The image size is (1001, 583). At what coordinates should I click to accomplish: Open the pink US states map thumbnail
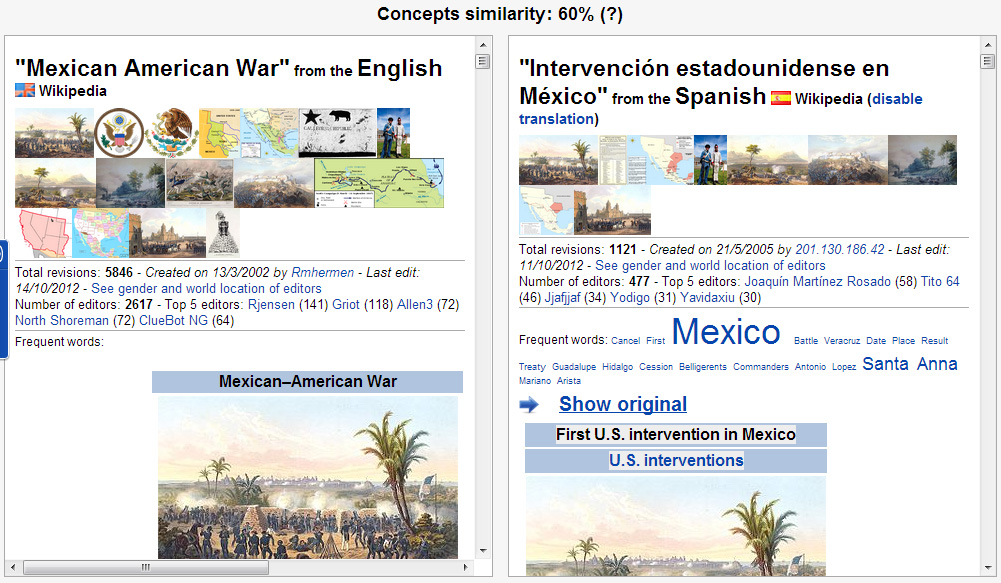[x=43, y=233]
